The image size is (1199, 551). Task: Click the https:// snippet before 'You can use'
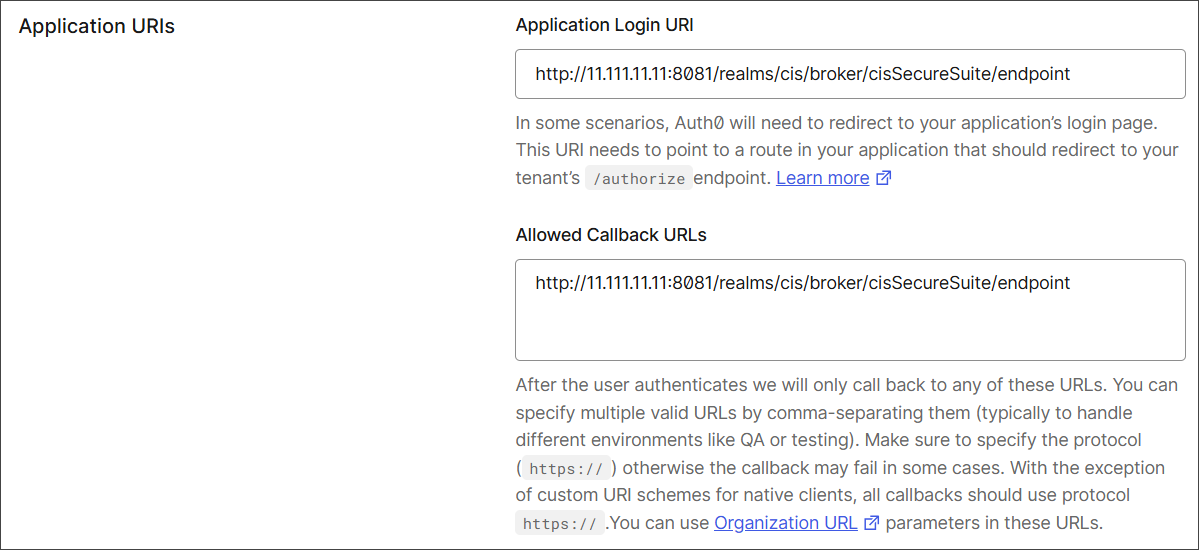point(560,524)
